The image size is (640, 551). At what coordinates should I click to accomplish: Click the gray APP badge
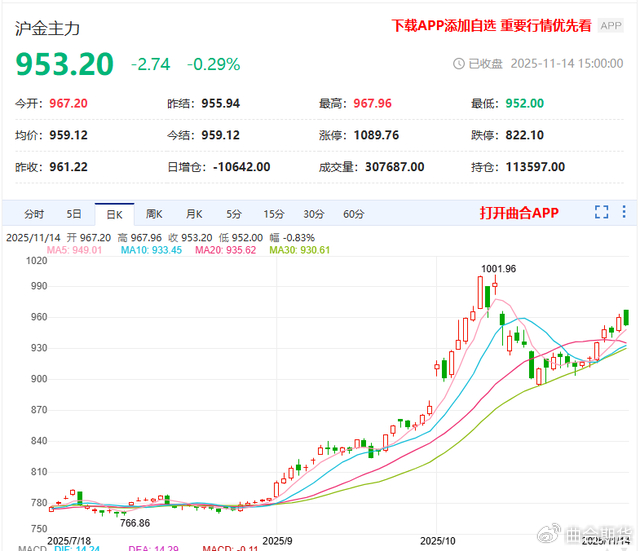pos(611,26)
